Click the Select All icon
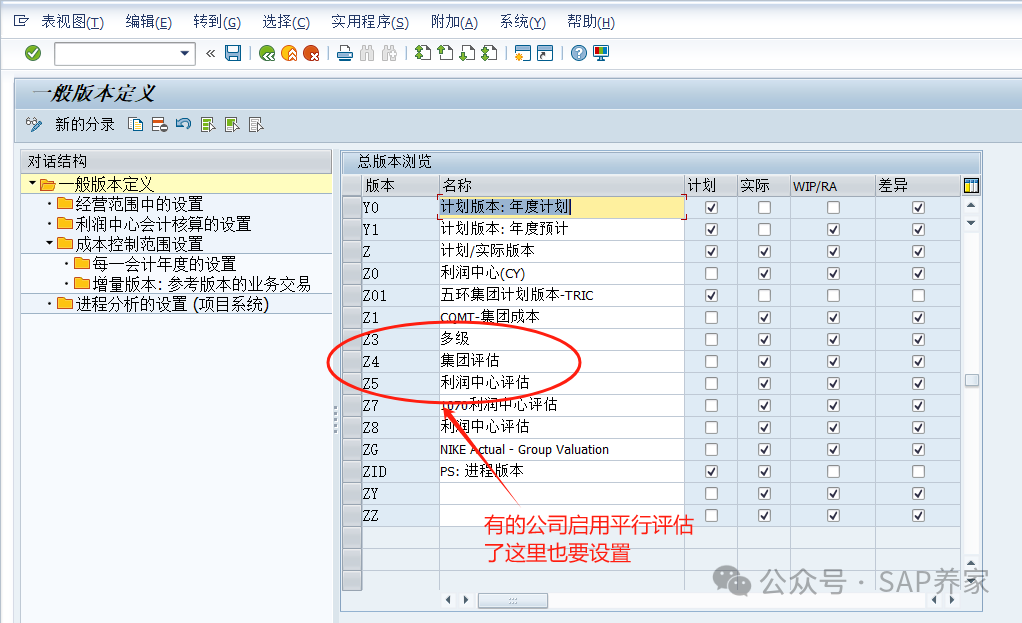Image resolution: width=1022 pixels, height=623 pixels. 208,124
